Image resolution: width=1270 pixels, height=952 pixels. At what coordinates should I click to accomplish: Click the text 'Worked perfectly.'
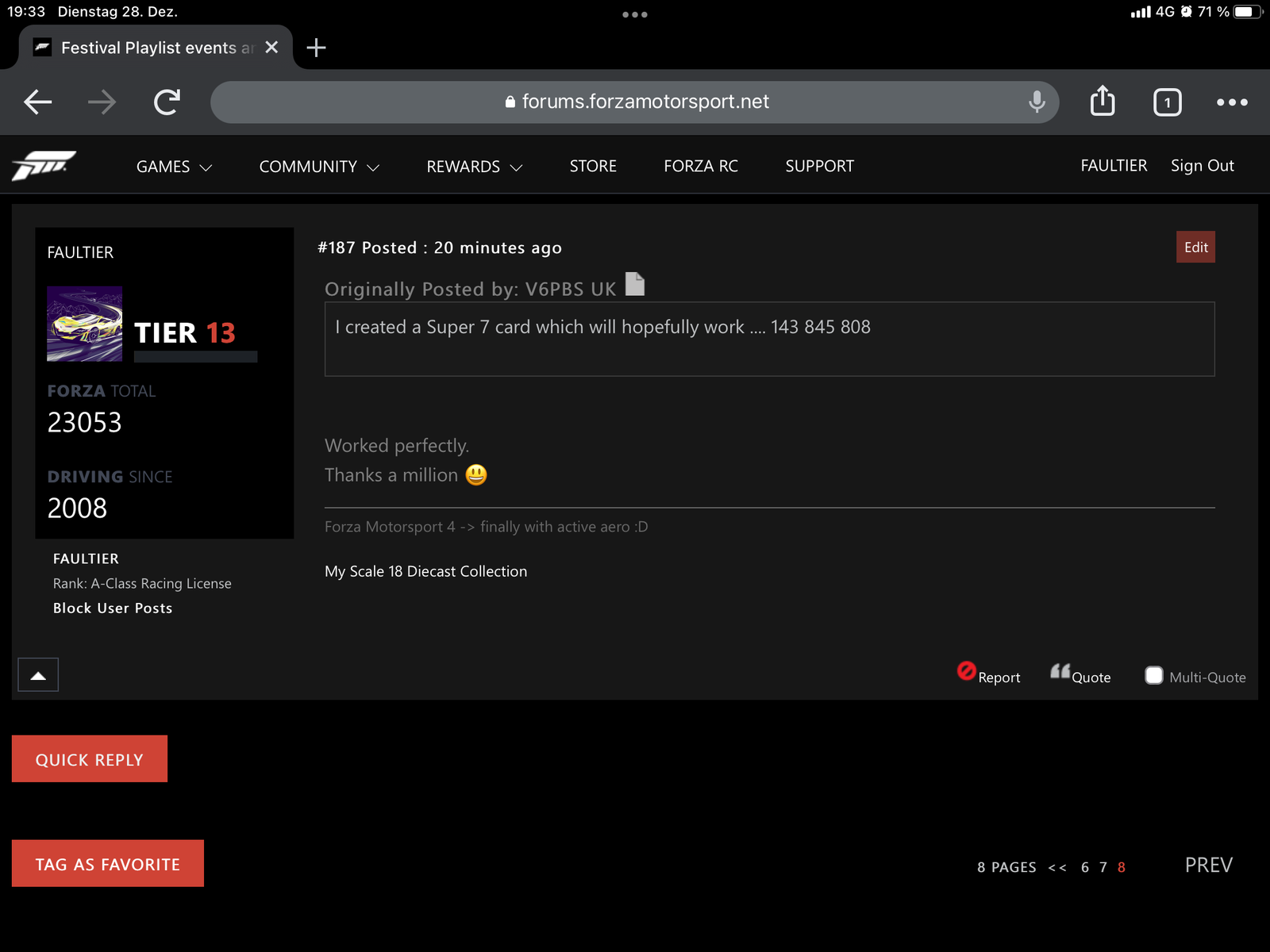tap(397, 445)
